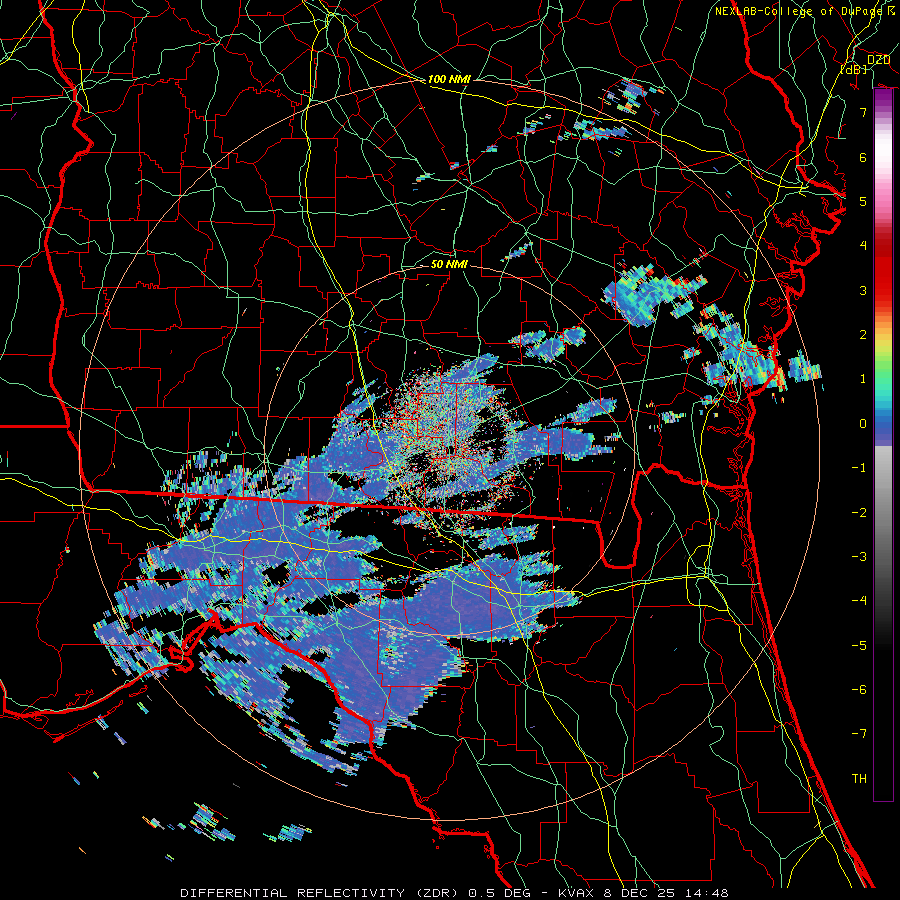
Task: Click the scale value 4
Action: pyautogui.click(x=863, y=246)
